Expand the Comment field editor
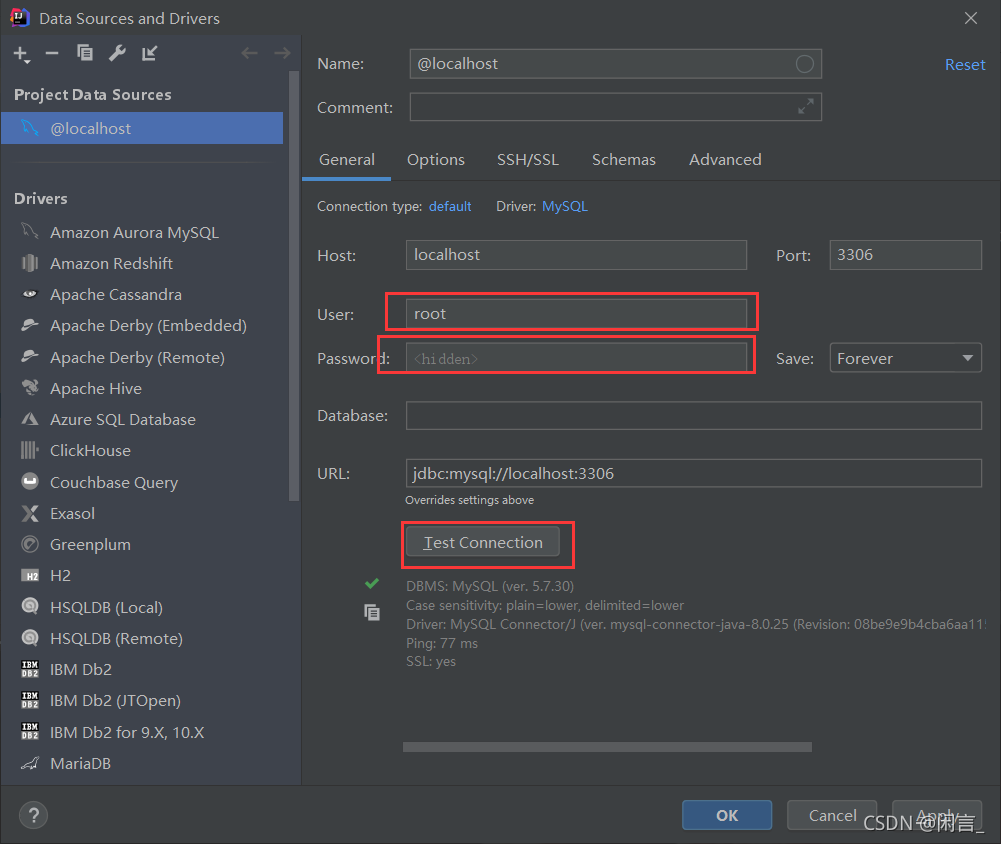Image resolution: width=1001 pixels, height=844 pixels. [806, 106]
